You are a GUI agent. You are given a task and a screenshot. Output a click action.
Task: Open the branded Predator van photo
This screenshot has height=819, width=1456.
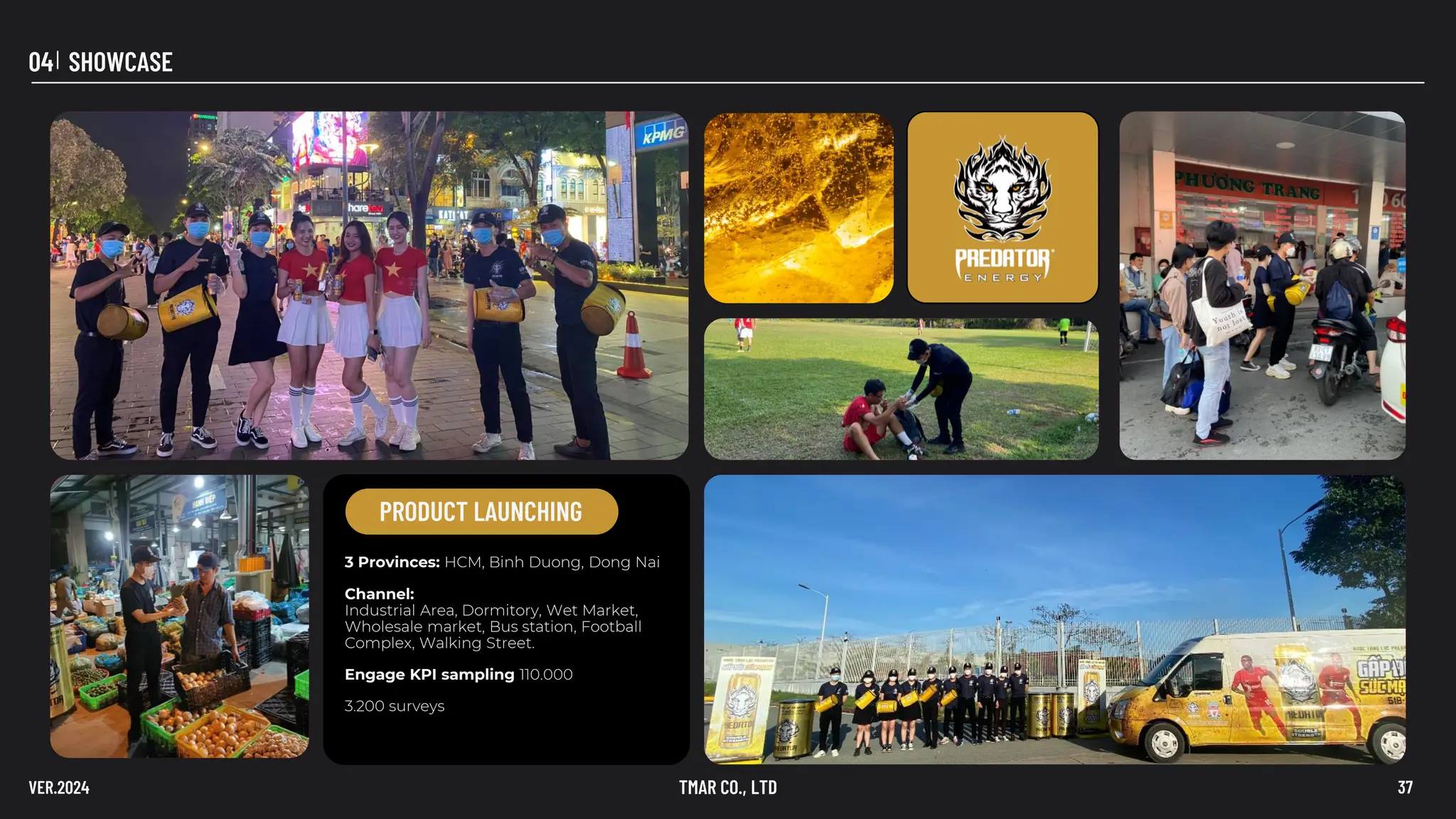click(x=1054, y=619)
